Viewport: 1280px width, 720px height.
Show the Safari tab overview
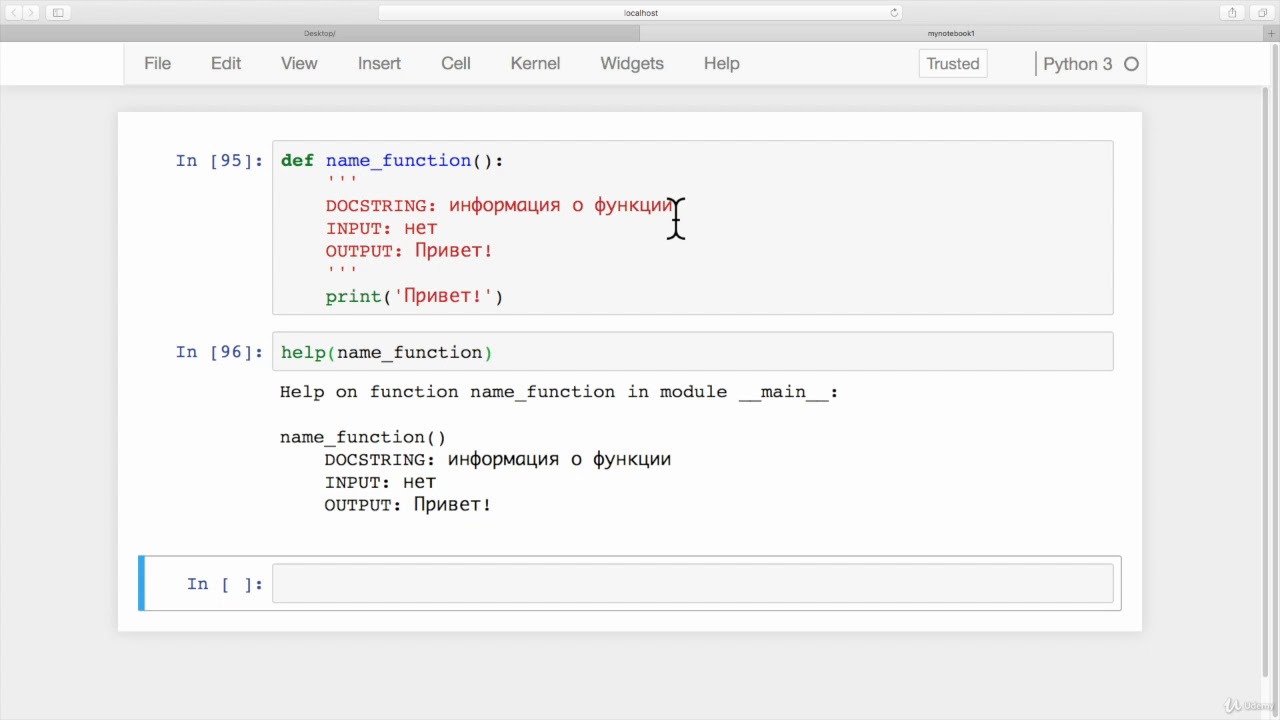click(1262, 12)
